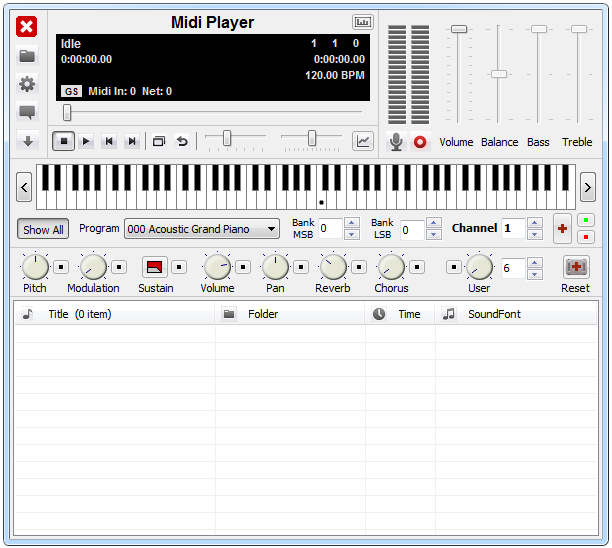The height and width of the screenshot is (548, 612).
Task: Click the loop back arrow icon
Action: [x=182, y=141]
